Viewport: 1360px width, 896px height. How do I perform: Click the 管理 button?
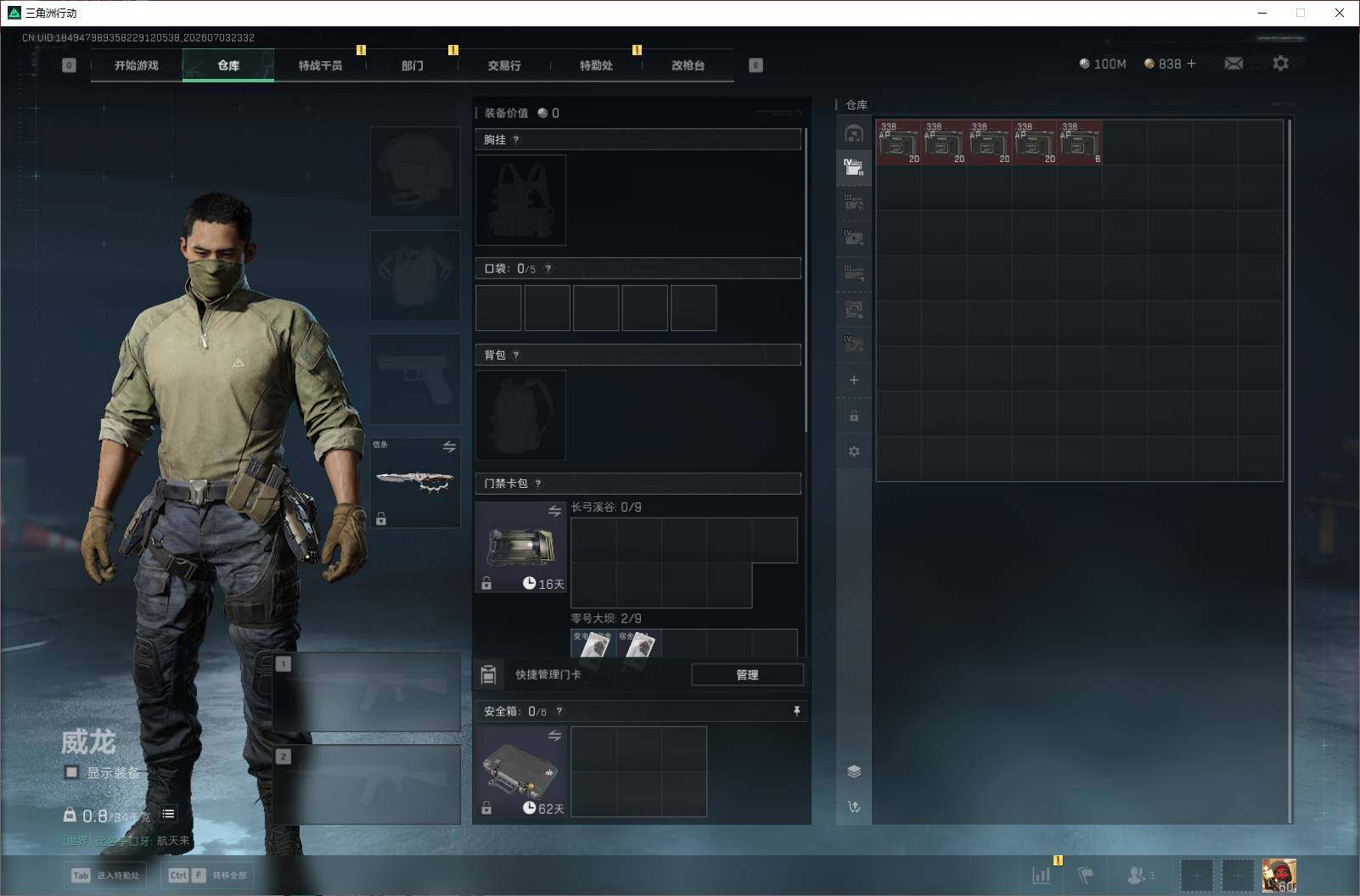coord(747,675)
